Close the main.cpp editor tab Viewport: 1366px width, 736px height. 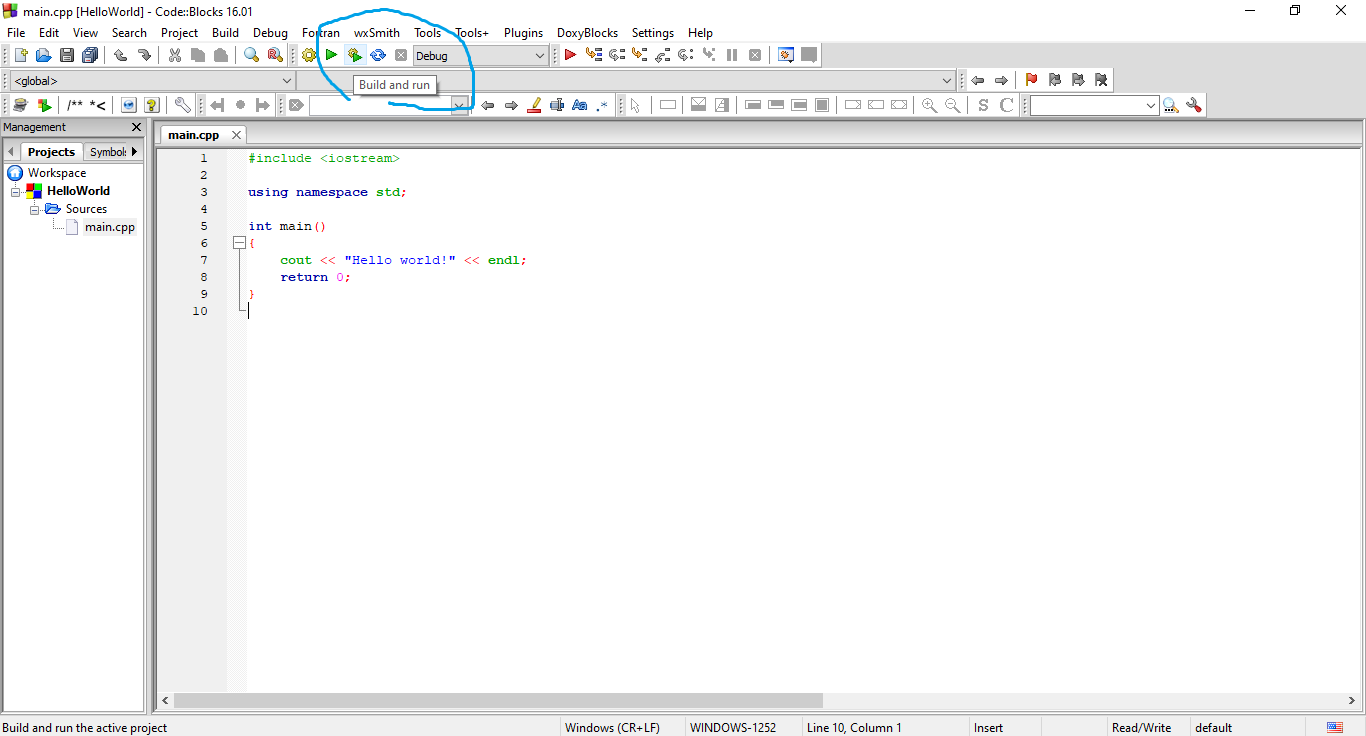tap(237, 135)
